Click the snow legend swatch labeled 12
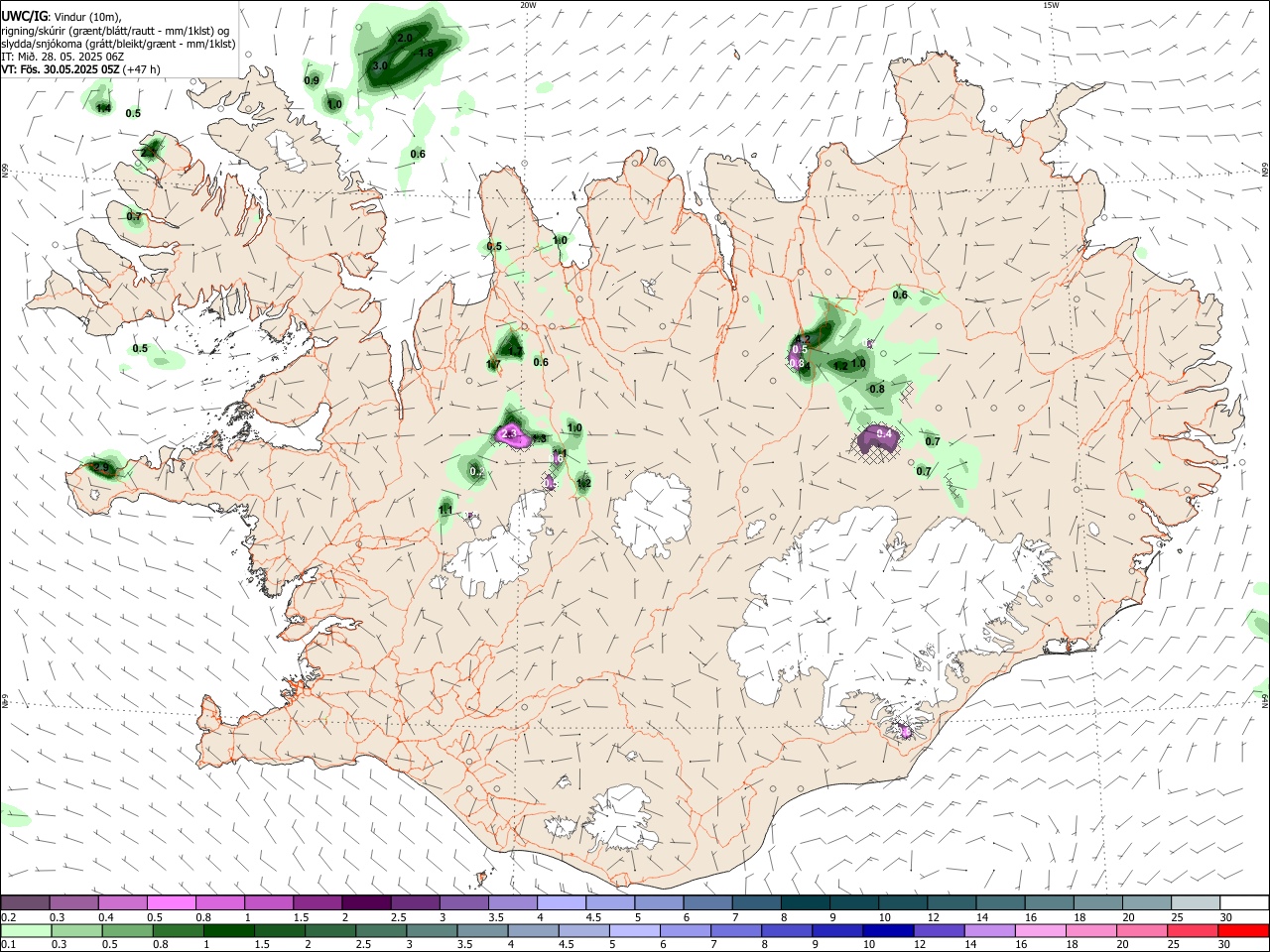 [x=951, y=903]
